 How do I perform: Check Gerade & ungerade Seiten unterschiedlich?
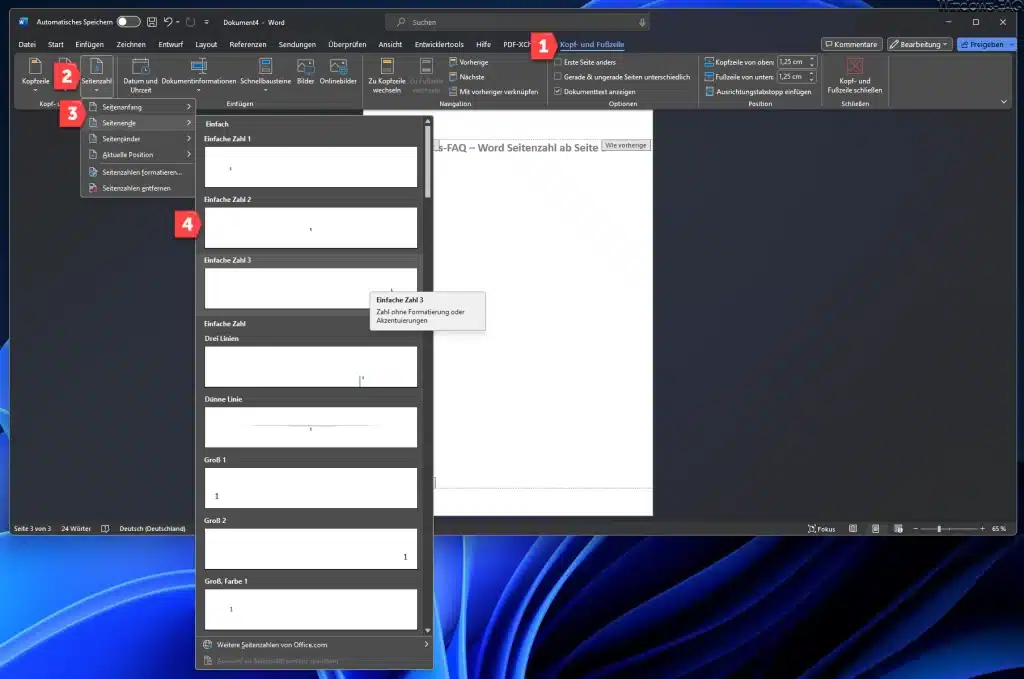[x=558, y=77]
